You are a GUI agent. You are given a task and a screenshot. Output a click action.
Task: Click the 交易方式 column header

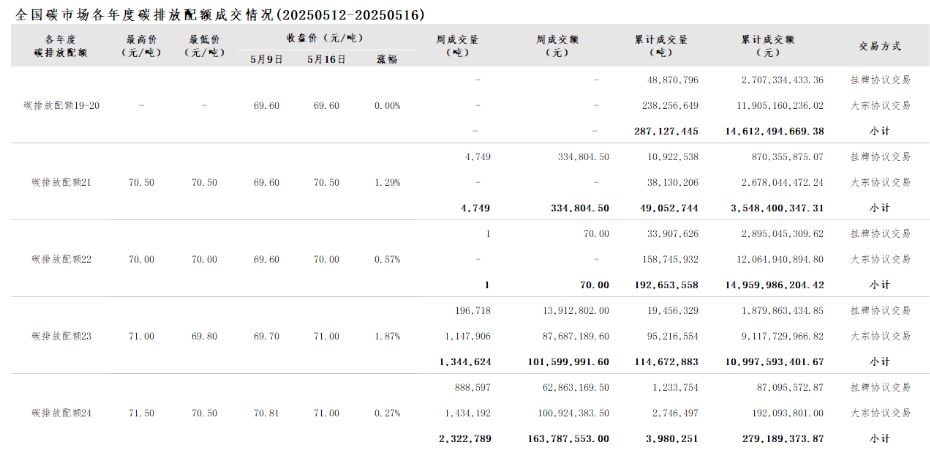coord(880,46)
